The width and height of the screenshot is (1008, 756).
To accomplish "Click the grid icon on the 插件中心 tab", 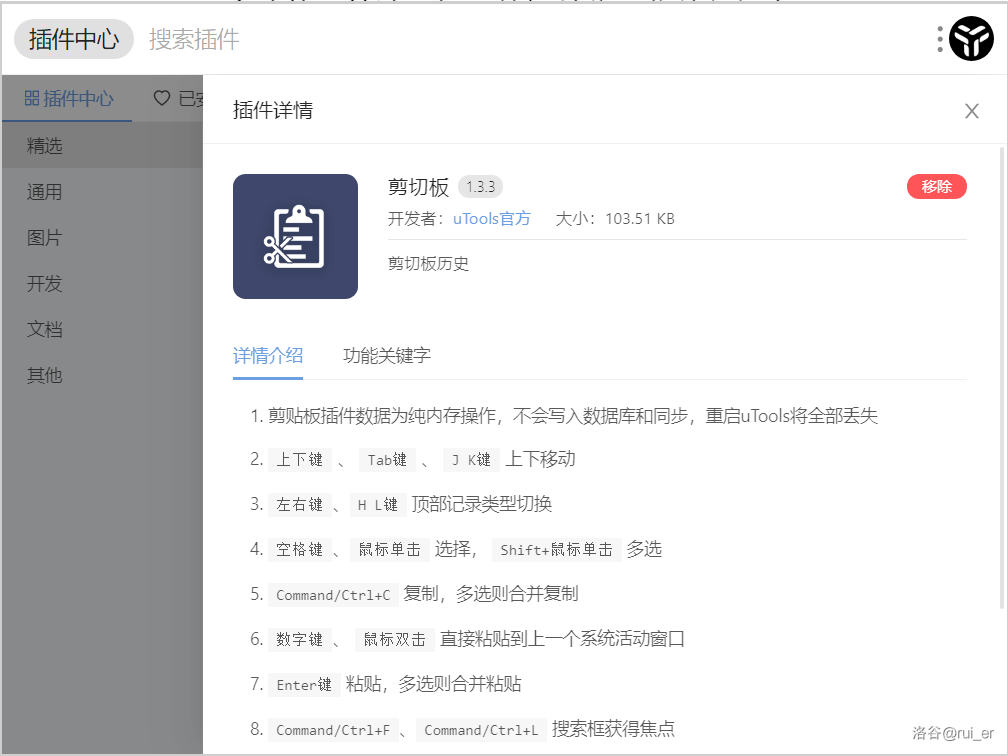I will 32,98.
